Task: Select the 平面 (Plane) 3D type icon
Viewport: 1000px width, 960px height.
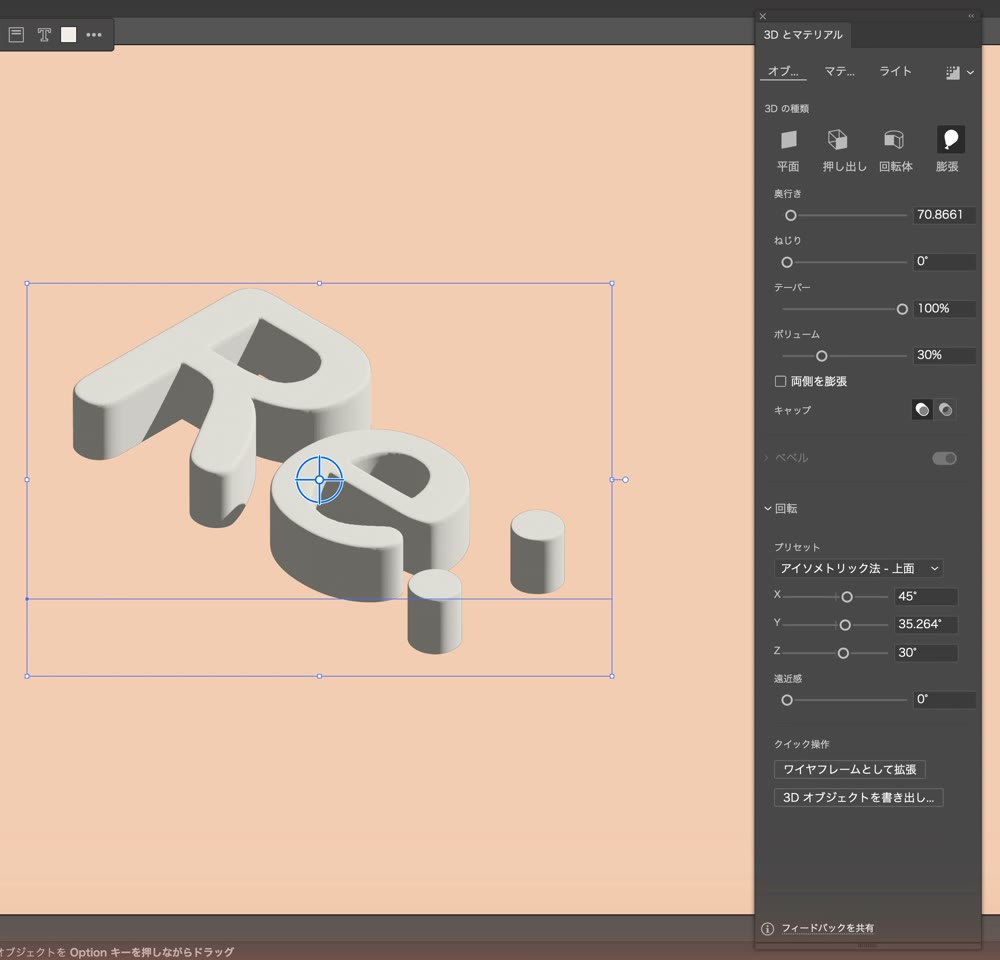Action: coord(788,140)
